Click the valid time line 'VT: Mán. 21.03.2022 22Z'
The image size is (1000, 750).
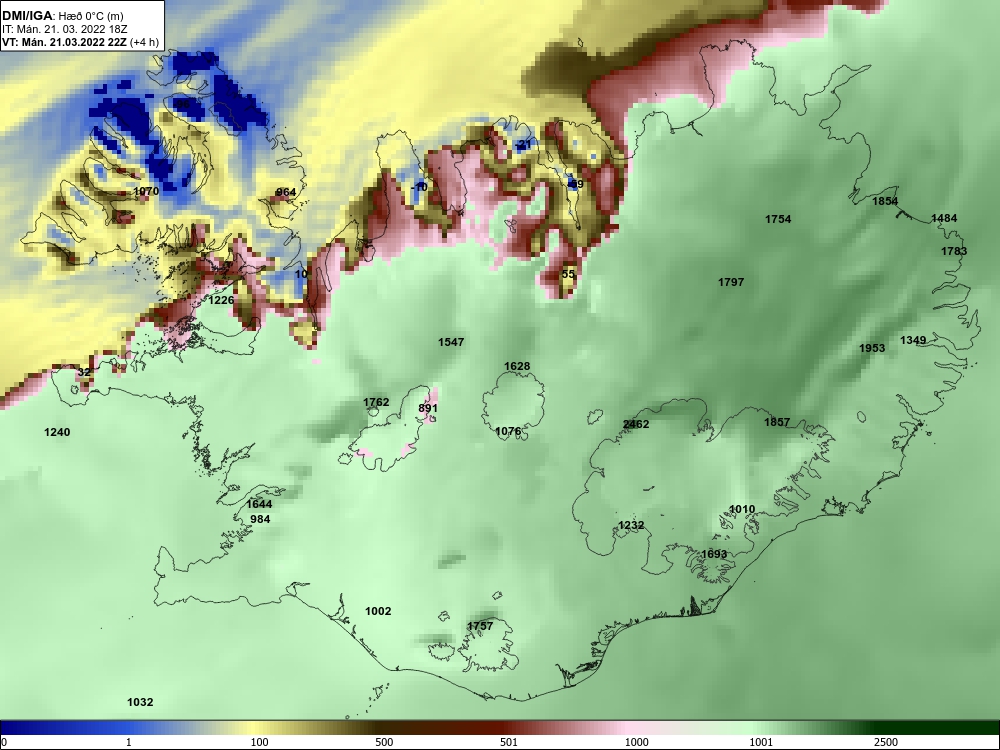[x=64, y=42]
